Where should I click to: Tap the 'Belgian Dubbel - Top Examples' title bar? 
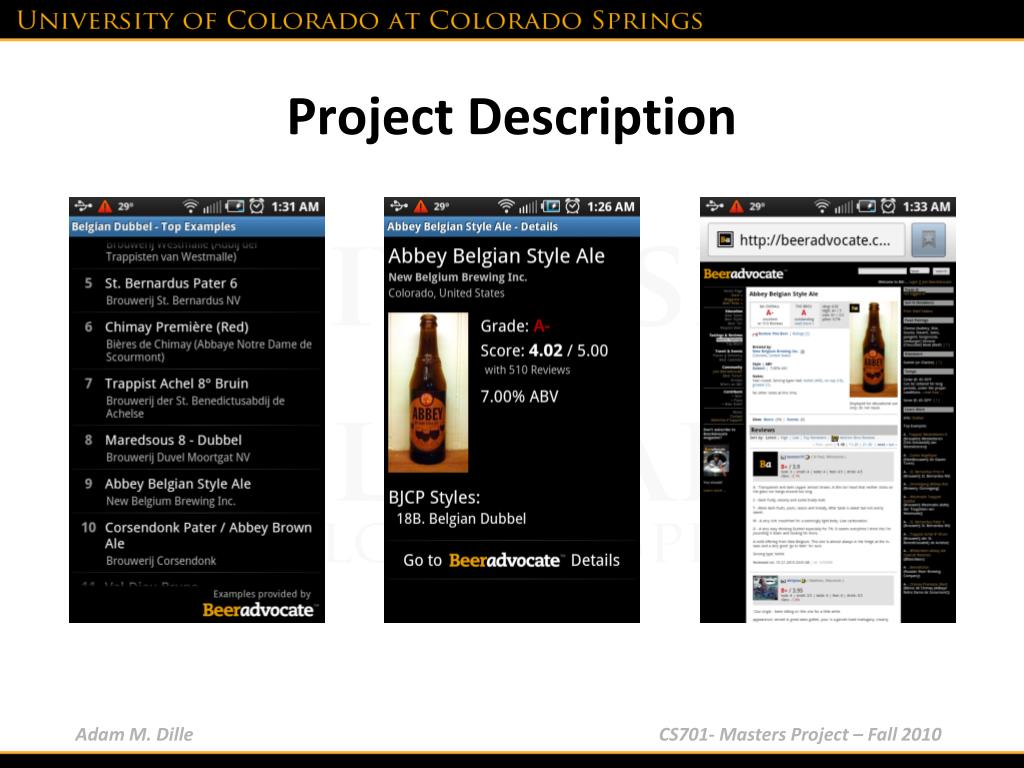click(197, 227)
